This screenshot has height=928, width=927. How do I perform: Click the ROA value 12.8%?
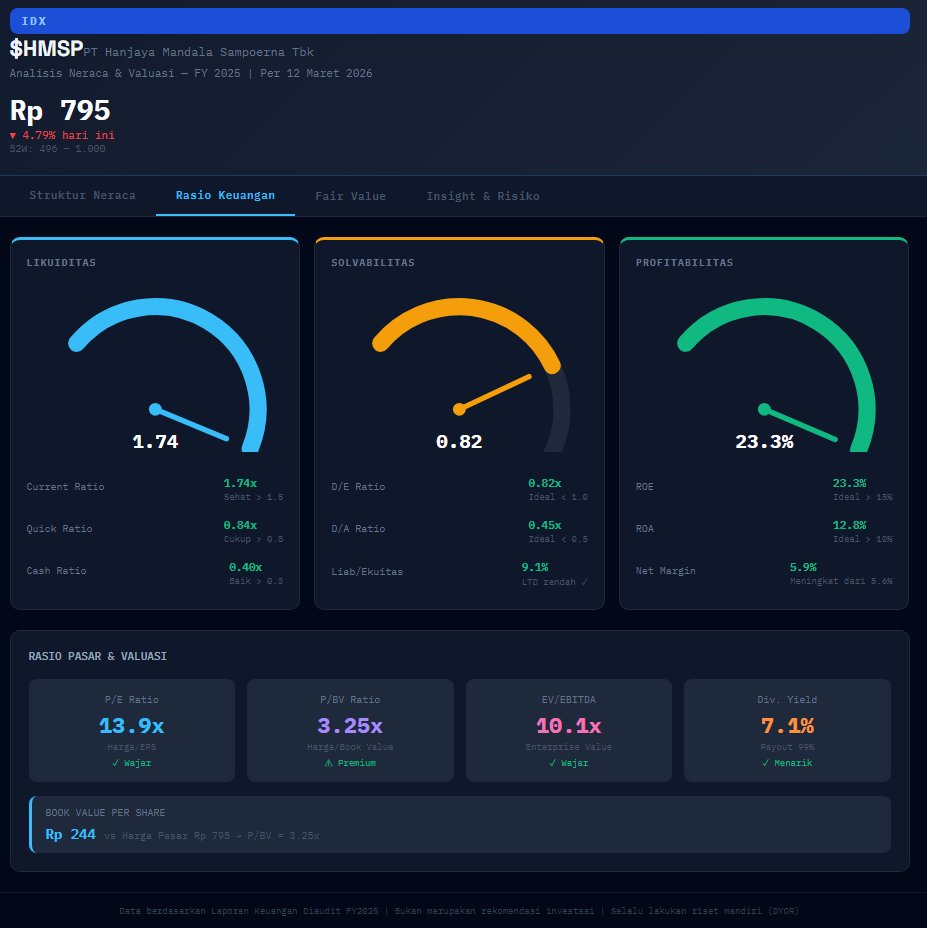pyautogui.click(x=849, y=525)
